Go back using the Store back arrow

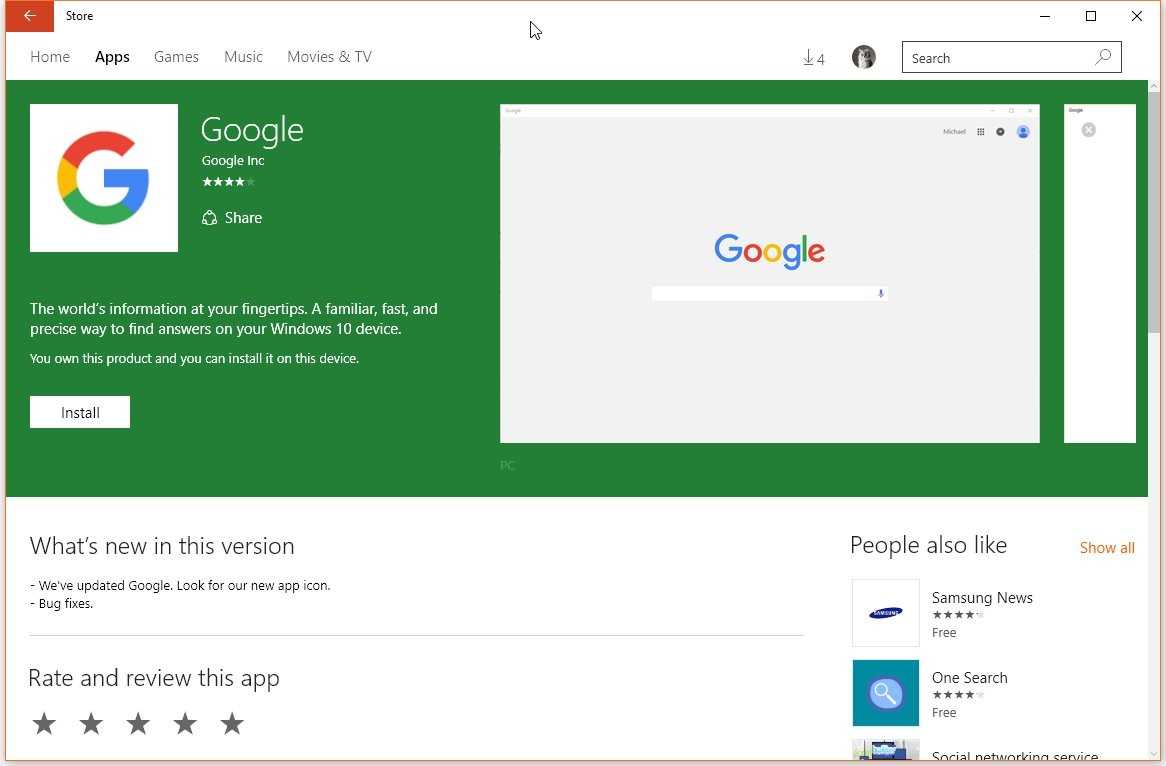(x=30, y=16)
